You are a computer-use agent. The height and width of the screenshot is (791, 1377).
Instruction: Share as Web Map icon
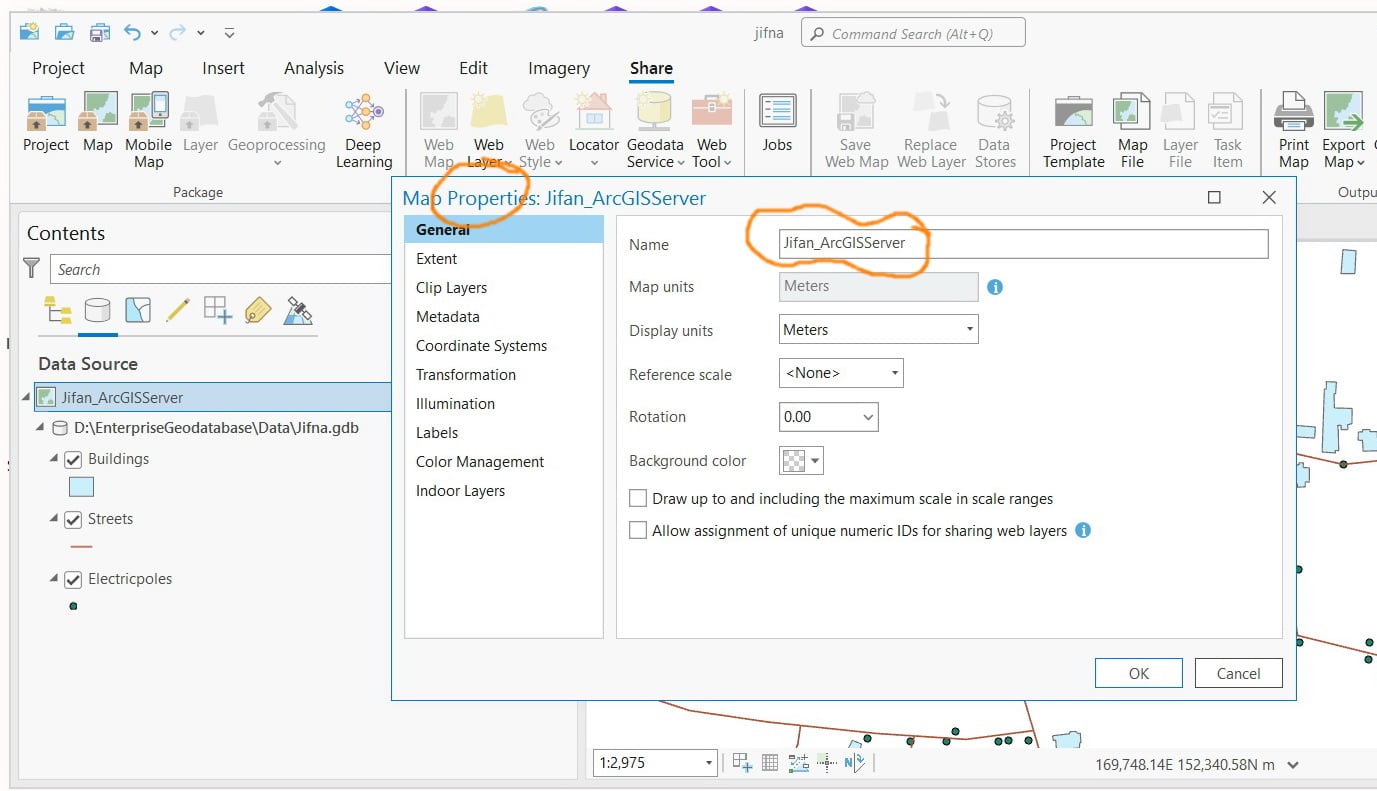(438, 112)
